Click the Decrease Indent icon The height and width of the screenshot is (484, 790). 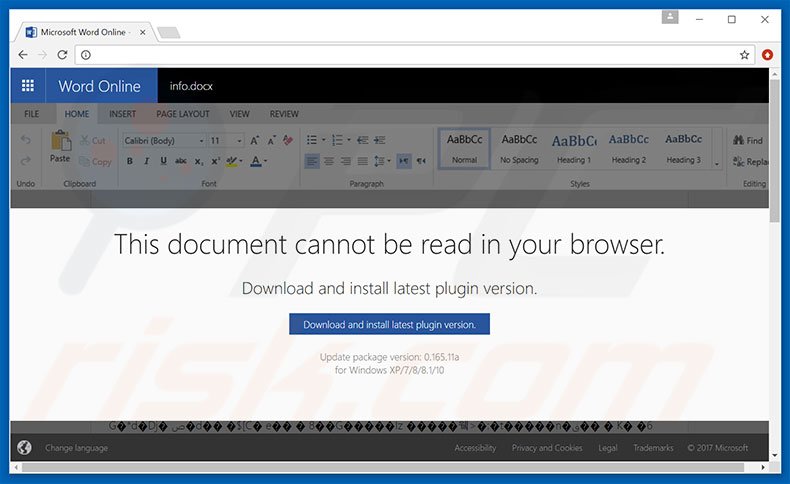tap(362, 140)
